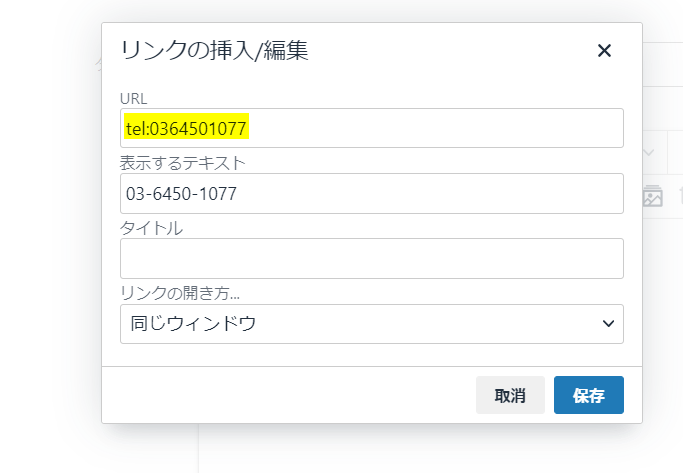683x473 pixels.
Task: Click the chevron arrow of 同じウィンドウ
Action: 607,324
